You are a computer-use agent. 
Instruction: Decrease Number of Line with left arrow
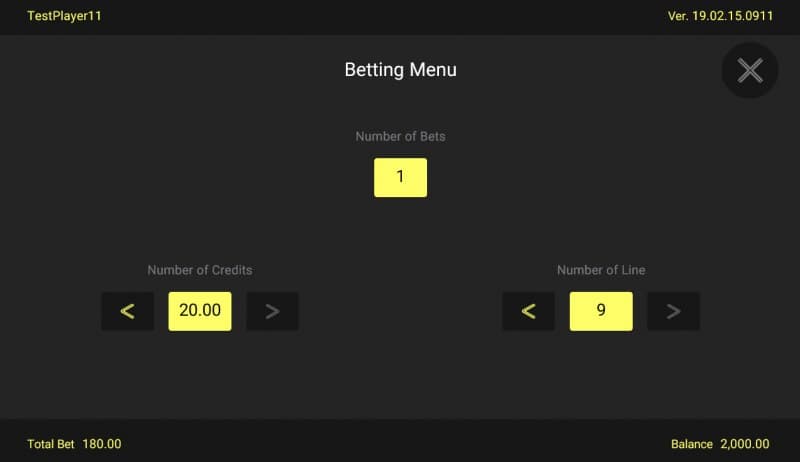[528, 311]
